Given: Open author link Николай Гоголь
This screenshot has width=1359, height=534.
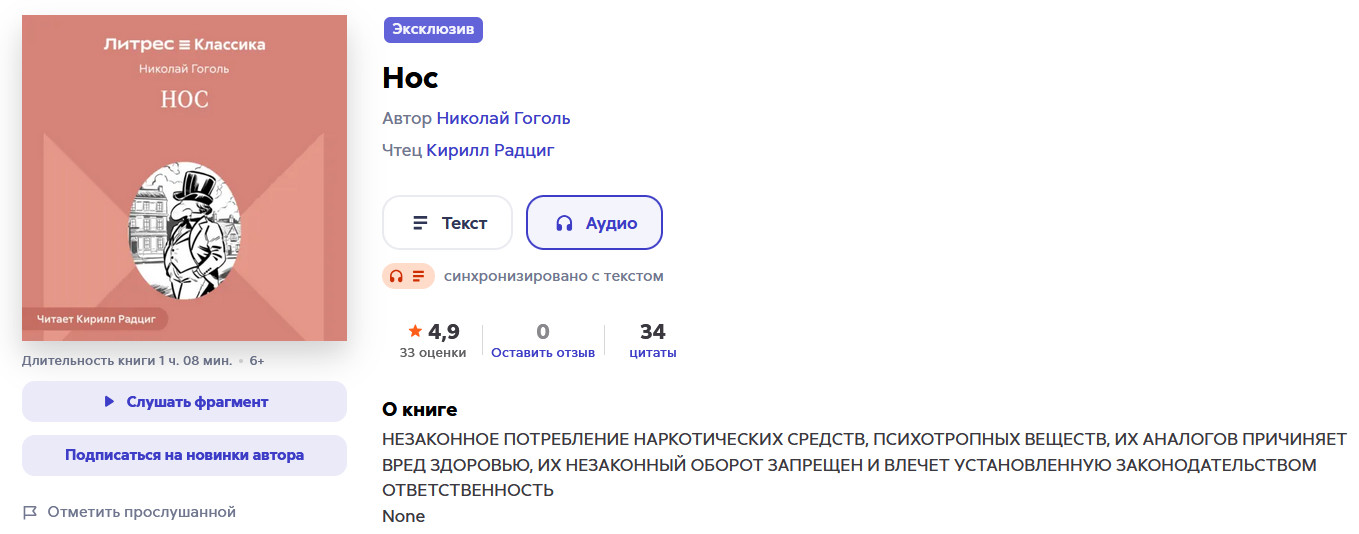Looking at the screenshot, I should pos(503,118).
